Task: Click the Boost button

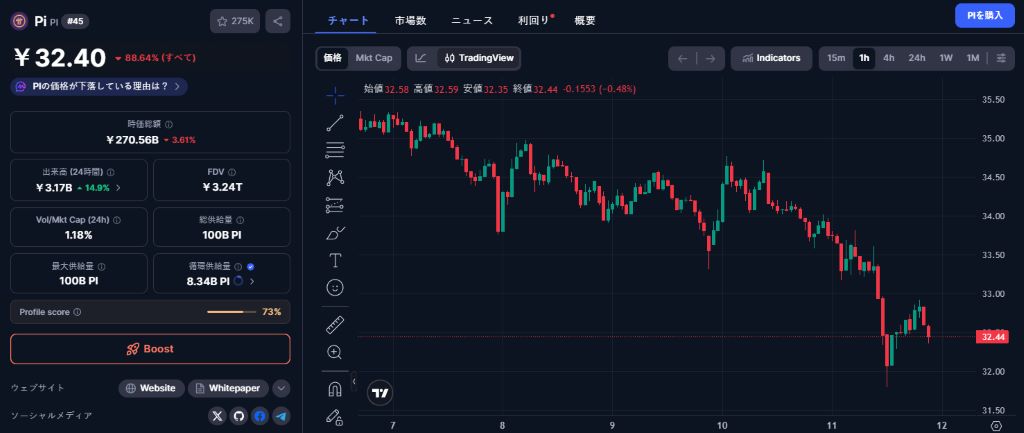Action: coord(150,349)
